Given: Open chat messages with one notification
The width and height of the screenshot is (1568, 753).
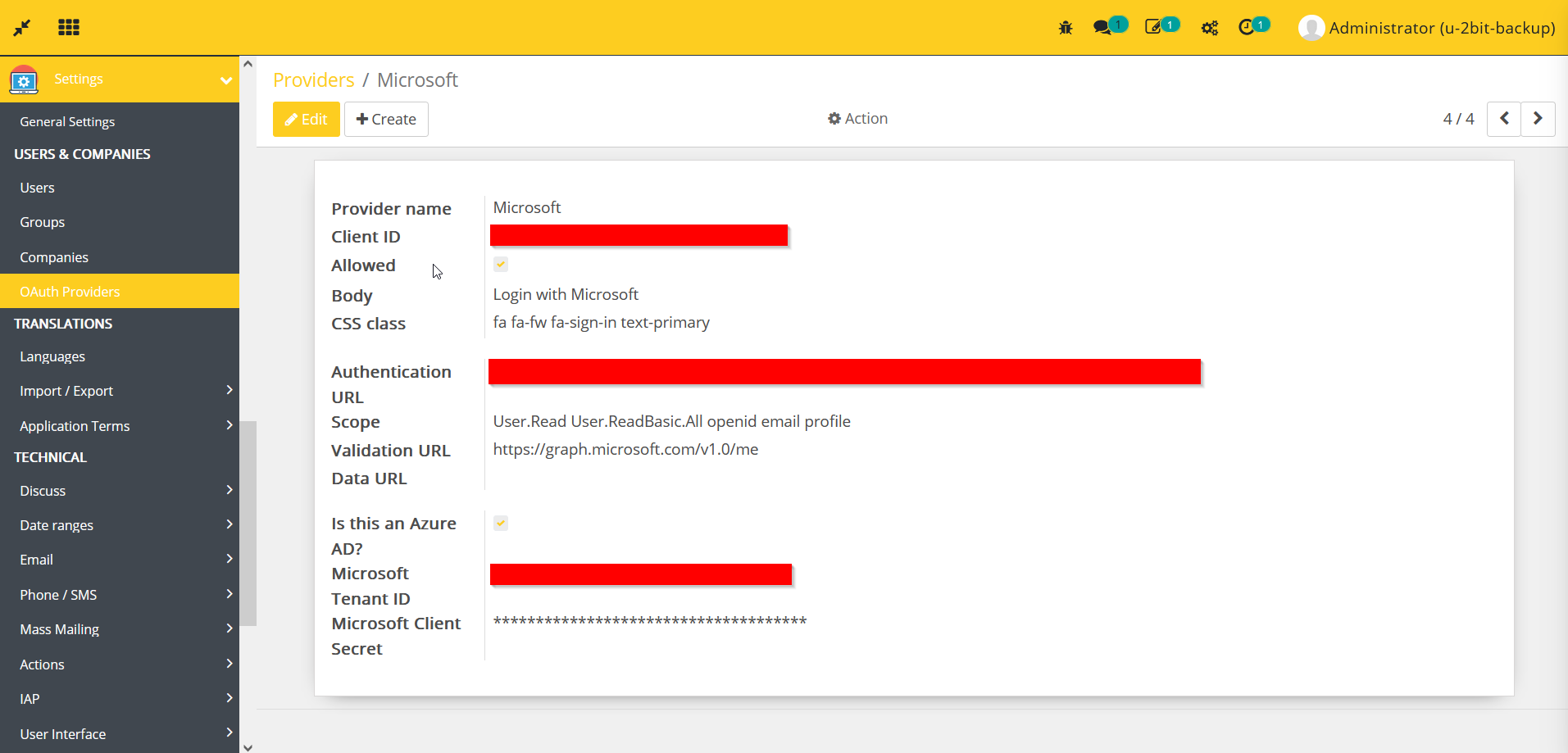Looking at the screenshot, I should pos(1105,27).
